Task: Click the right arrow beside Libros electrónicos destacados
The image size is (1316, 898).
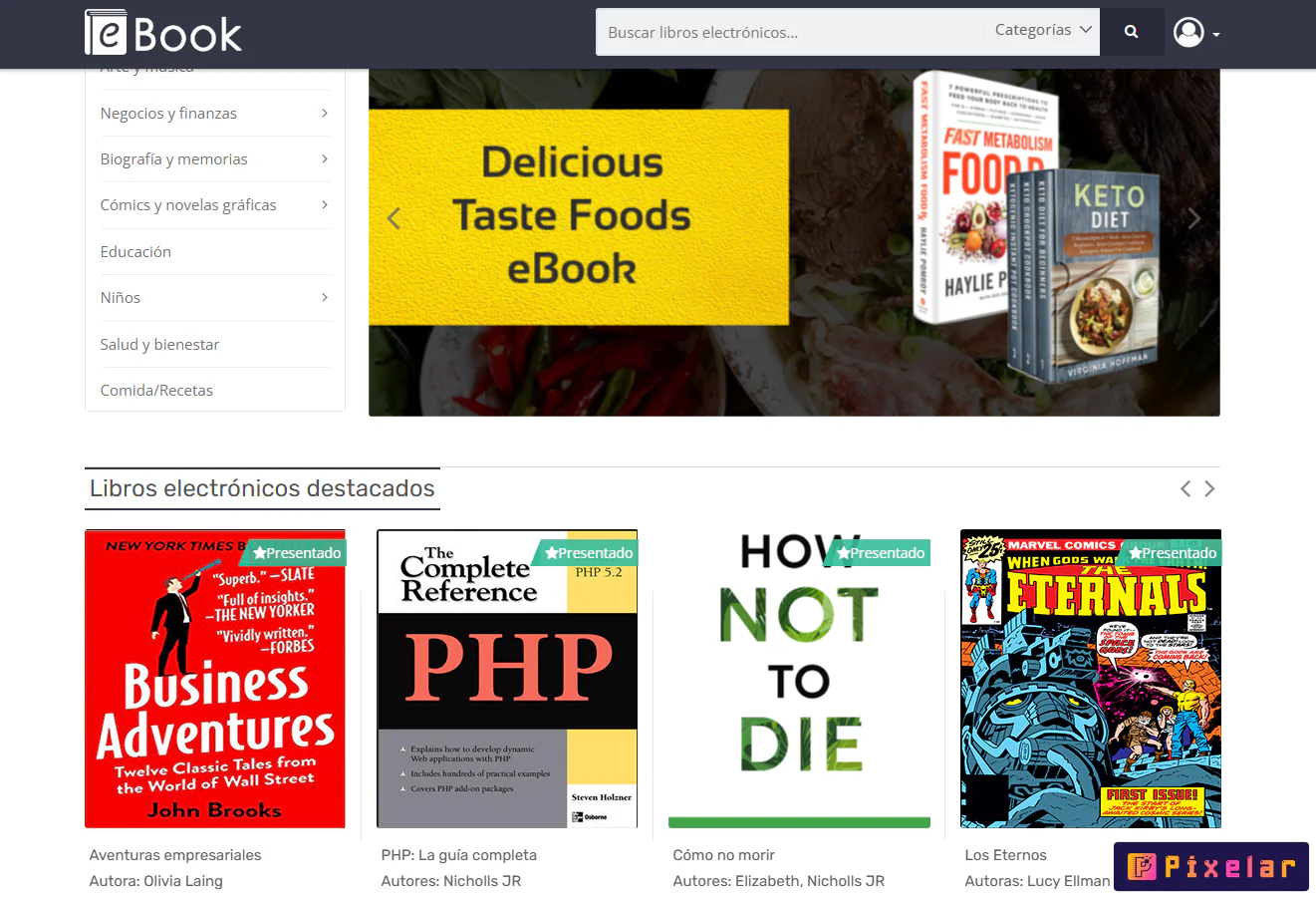Action: click(1209, 488)
